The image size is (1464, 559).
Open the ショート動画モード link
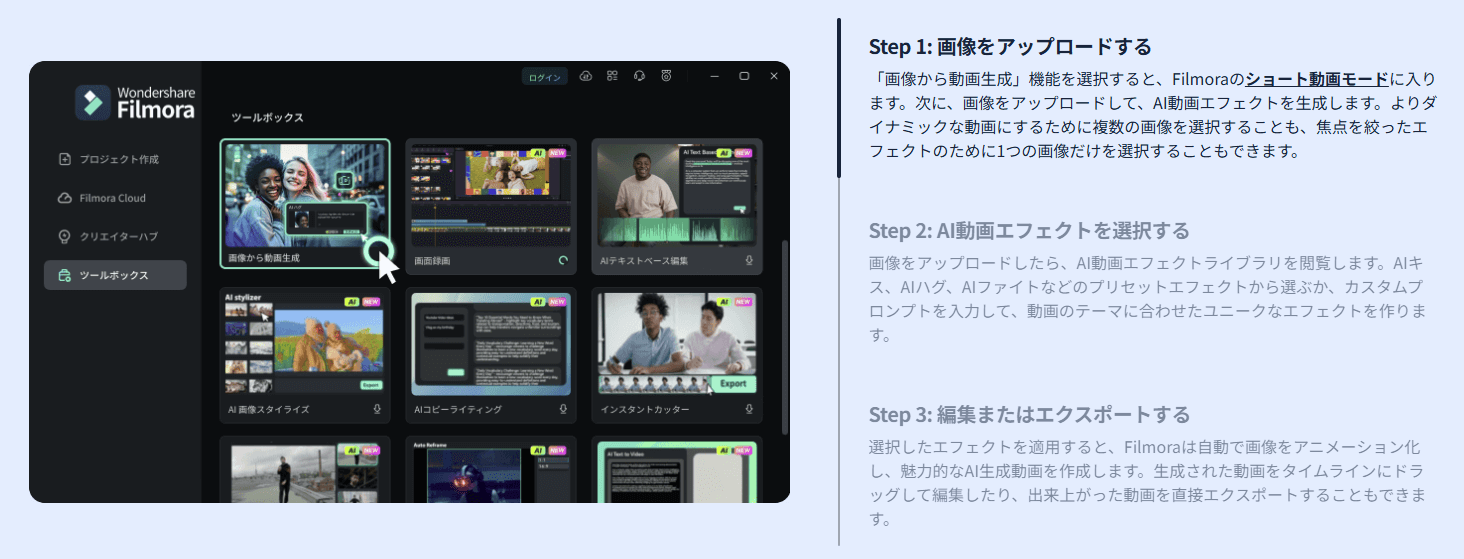coord(1317,78)
